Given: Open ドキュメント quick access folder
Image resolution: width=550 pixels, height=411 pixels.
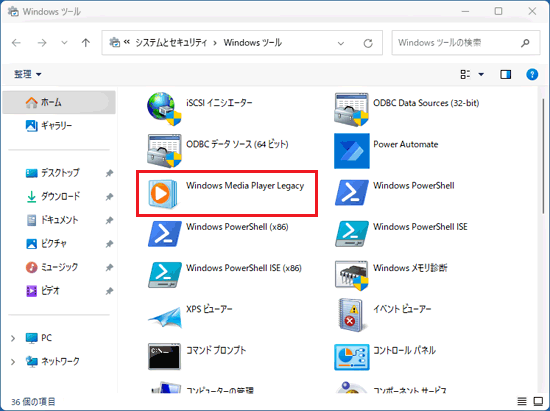Looking at the screenshot, I should pos(59,220).
